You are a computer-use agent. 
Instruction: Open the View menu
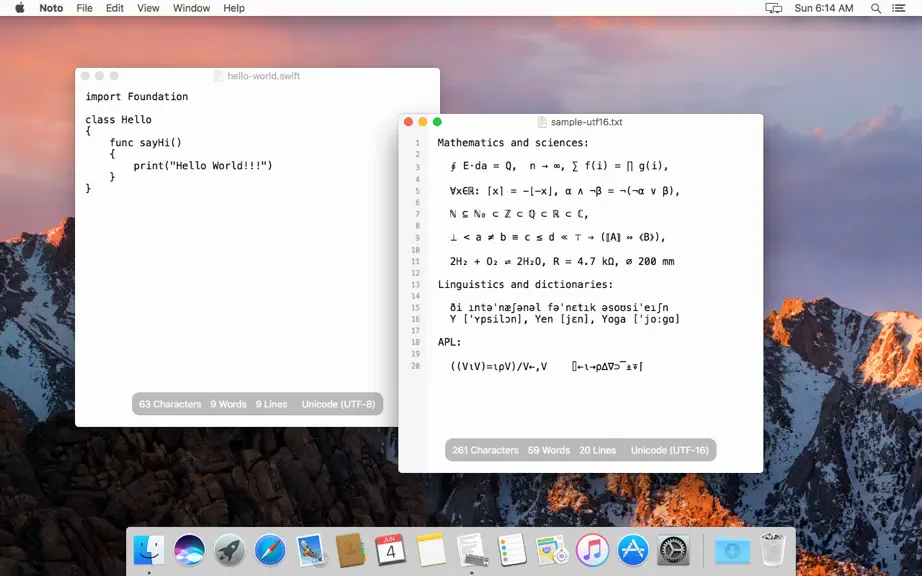(148, 8)
